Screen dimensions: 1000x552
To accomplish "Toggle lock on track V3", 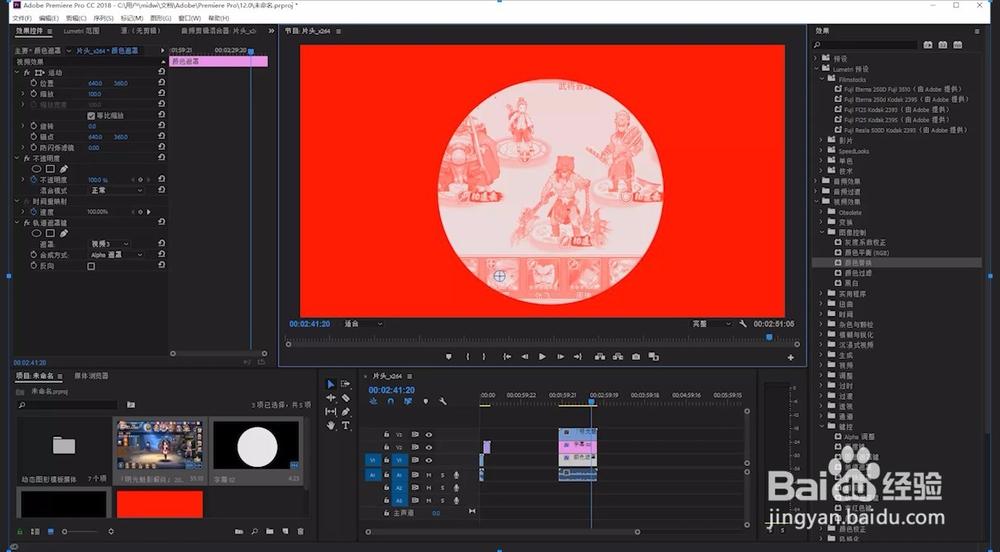I will click(386, 435).
